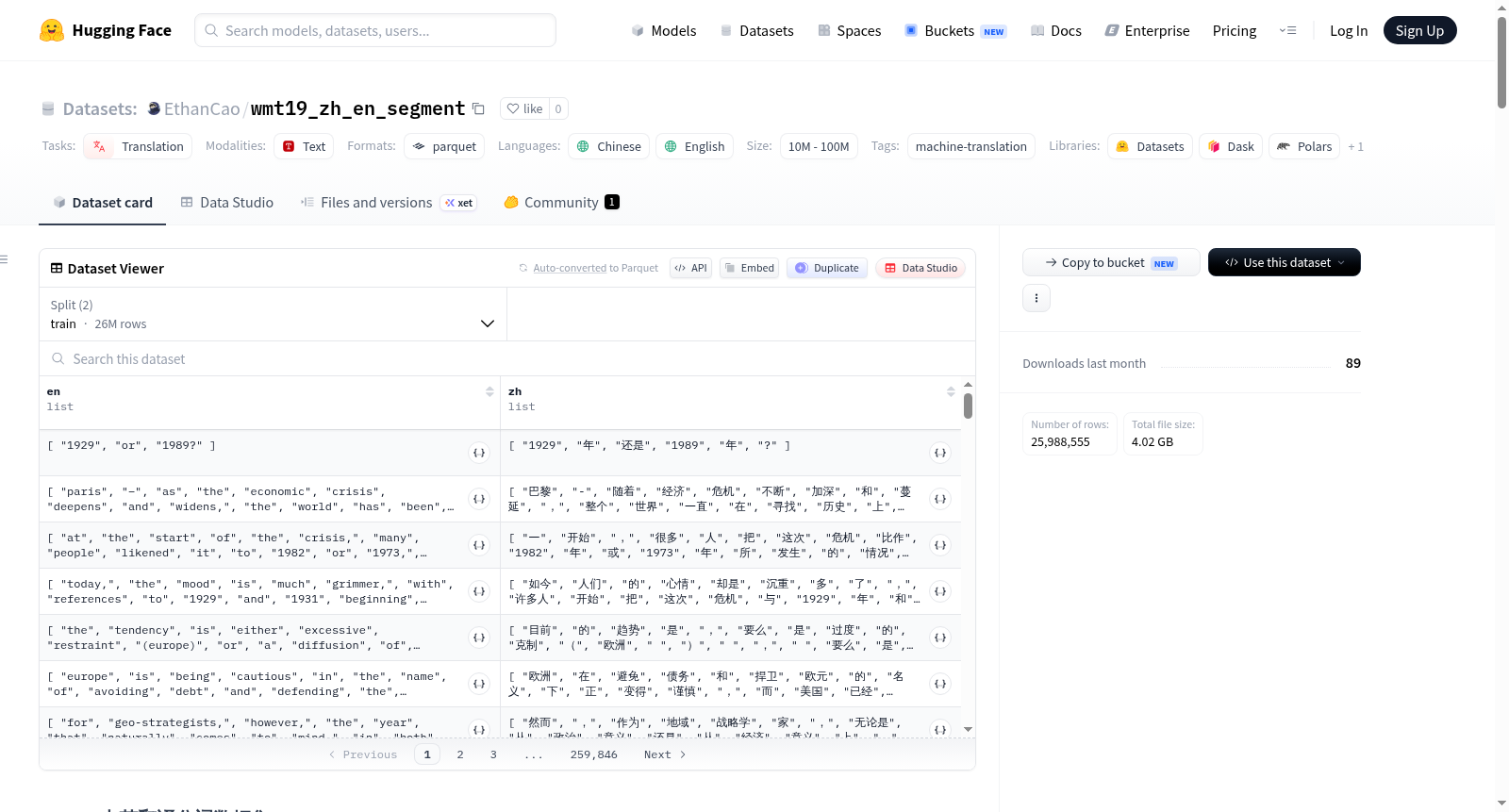
Task: Click the Polars library tag
Action: tap(1304, 146)
